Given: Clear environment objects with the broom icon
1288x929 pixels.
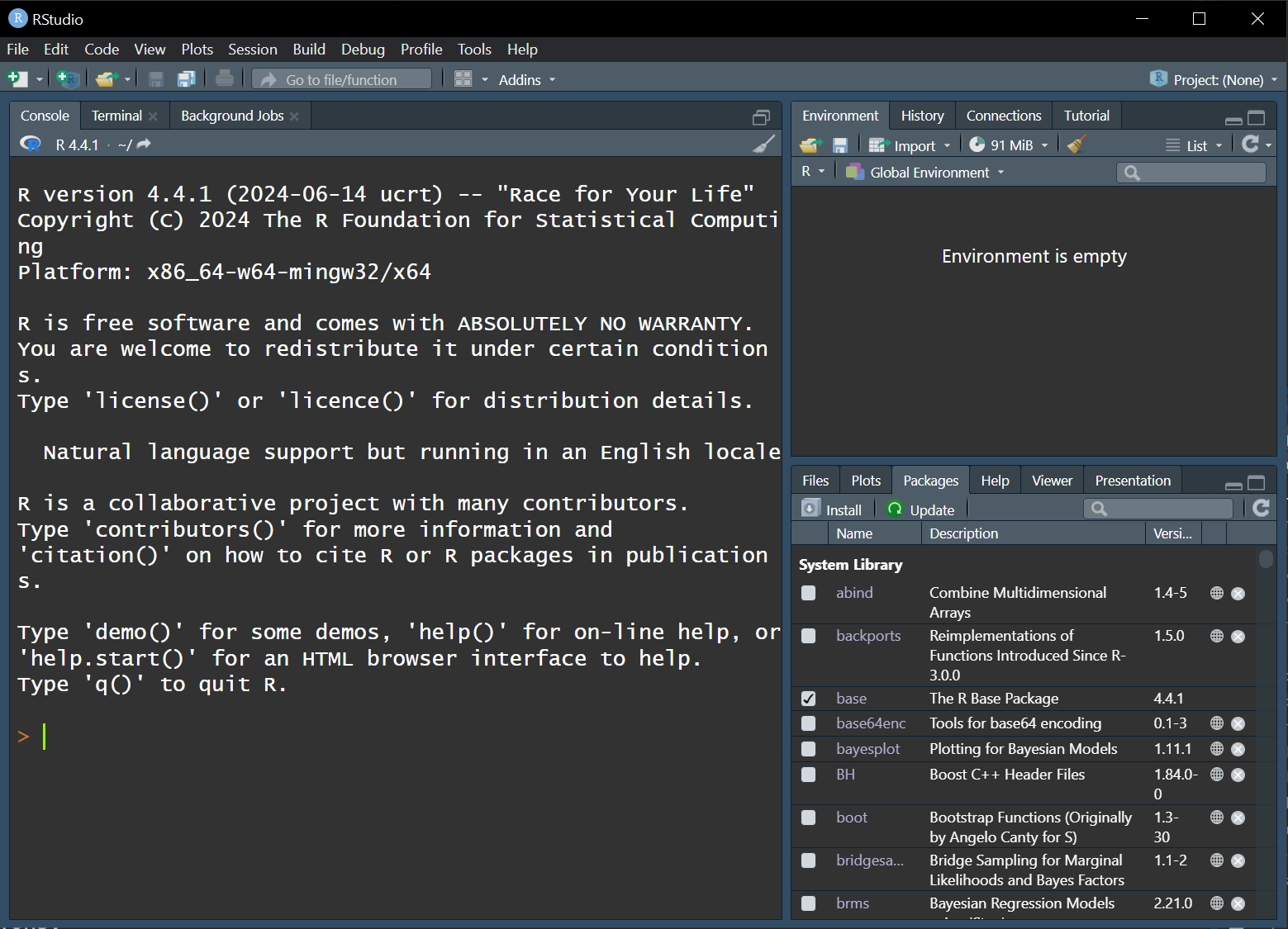Looking at the screenshot, I should point(1076,145).
